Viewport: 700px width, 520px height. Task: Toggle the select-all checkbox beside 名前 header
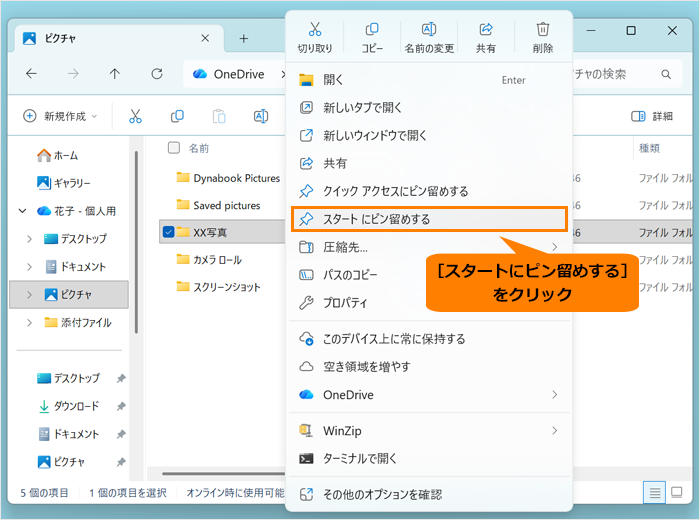[x=174, y=147]
